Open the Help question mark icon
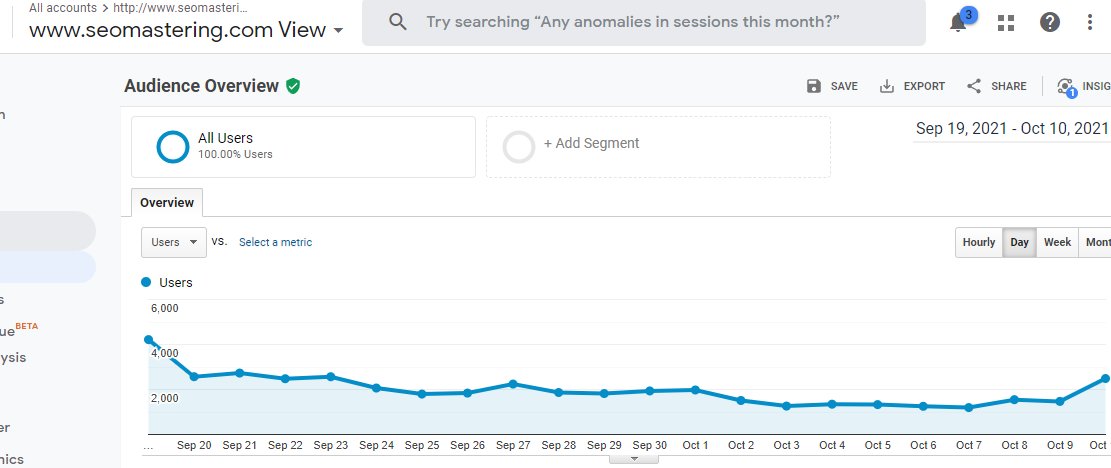Viewport: 1111px width, 468px height. pyautogui.click(x=1049, y=22)
